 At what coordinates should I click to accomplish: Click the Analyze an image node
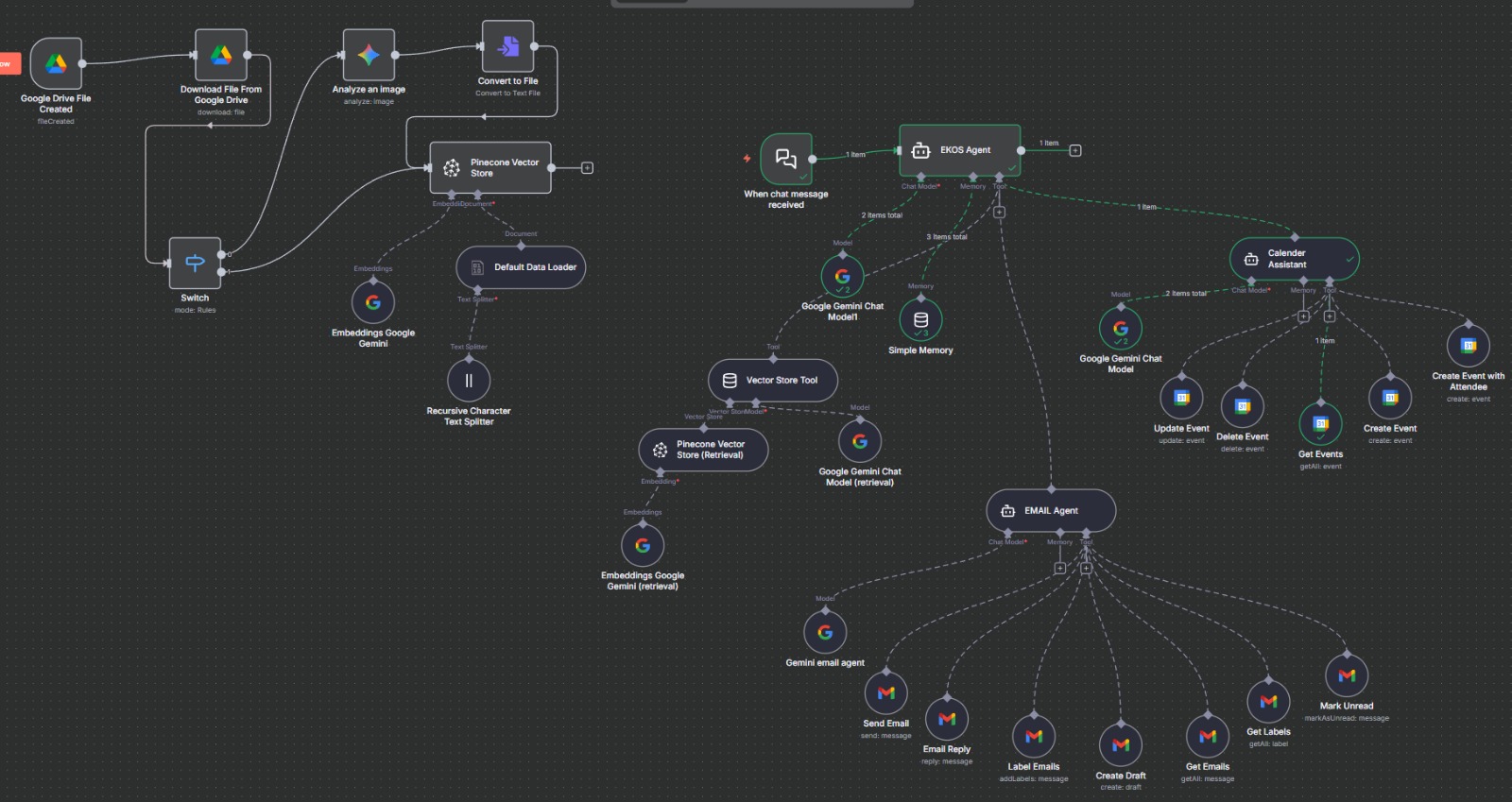click(x=369, y=55)
